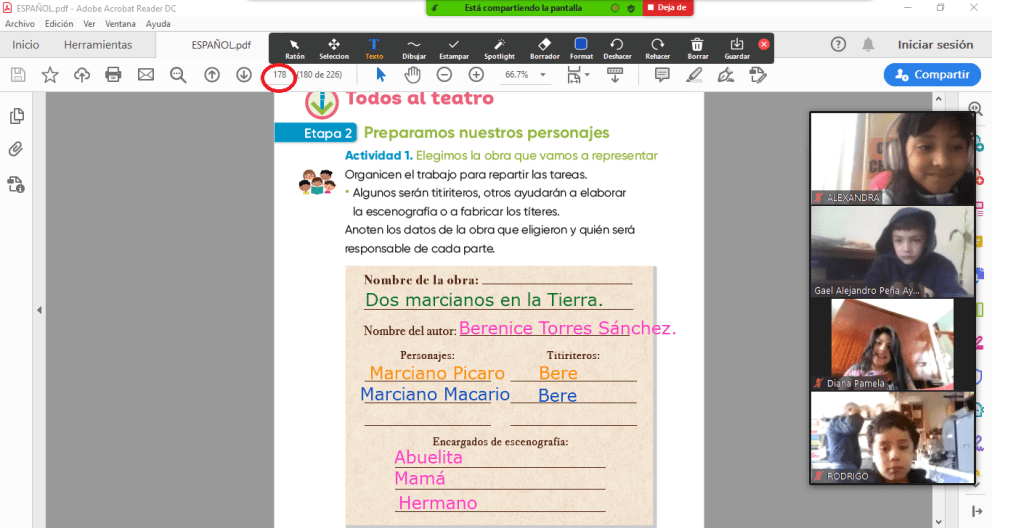Select the hand pan tool

412,75
